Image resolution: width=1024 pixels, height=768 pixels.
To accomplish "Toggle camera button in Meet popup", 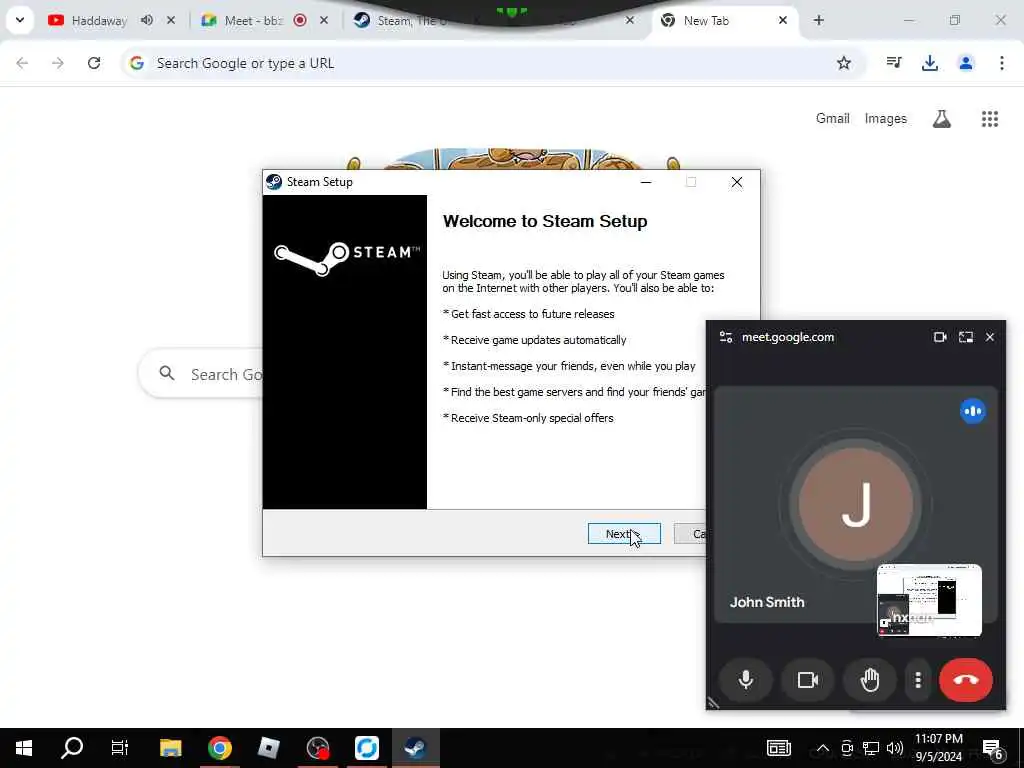I will click(808, 680).
